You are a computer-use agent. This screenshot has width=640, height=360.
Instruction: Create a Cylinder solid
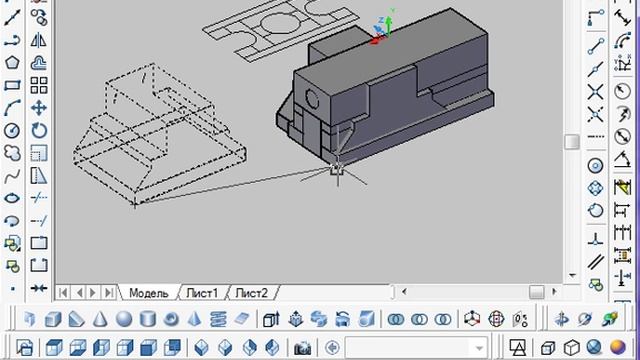pyautogui.click(x=147, y=319)
